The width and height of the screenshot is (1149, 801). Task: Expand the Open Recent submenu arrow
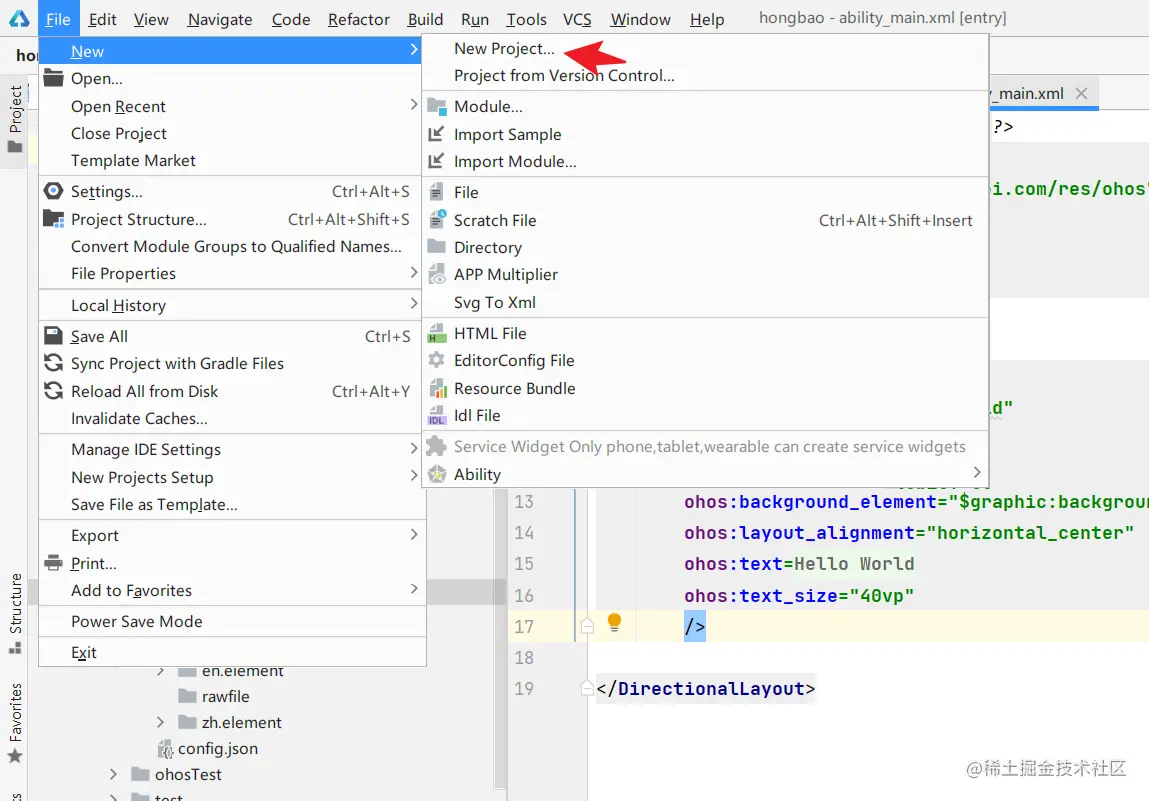point(414,105)
